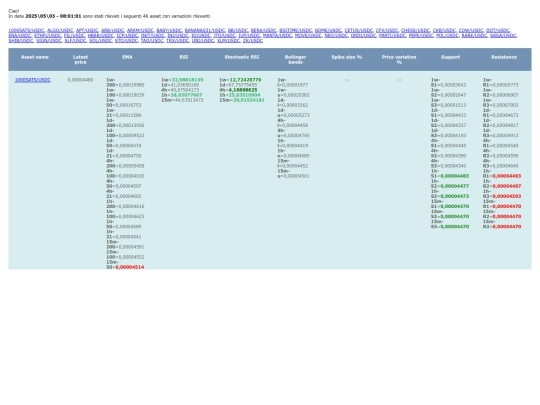
Task: Click the PEPE/USDC link
Action: [421, 35]
